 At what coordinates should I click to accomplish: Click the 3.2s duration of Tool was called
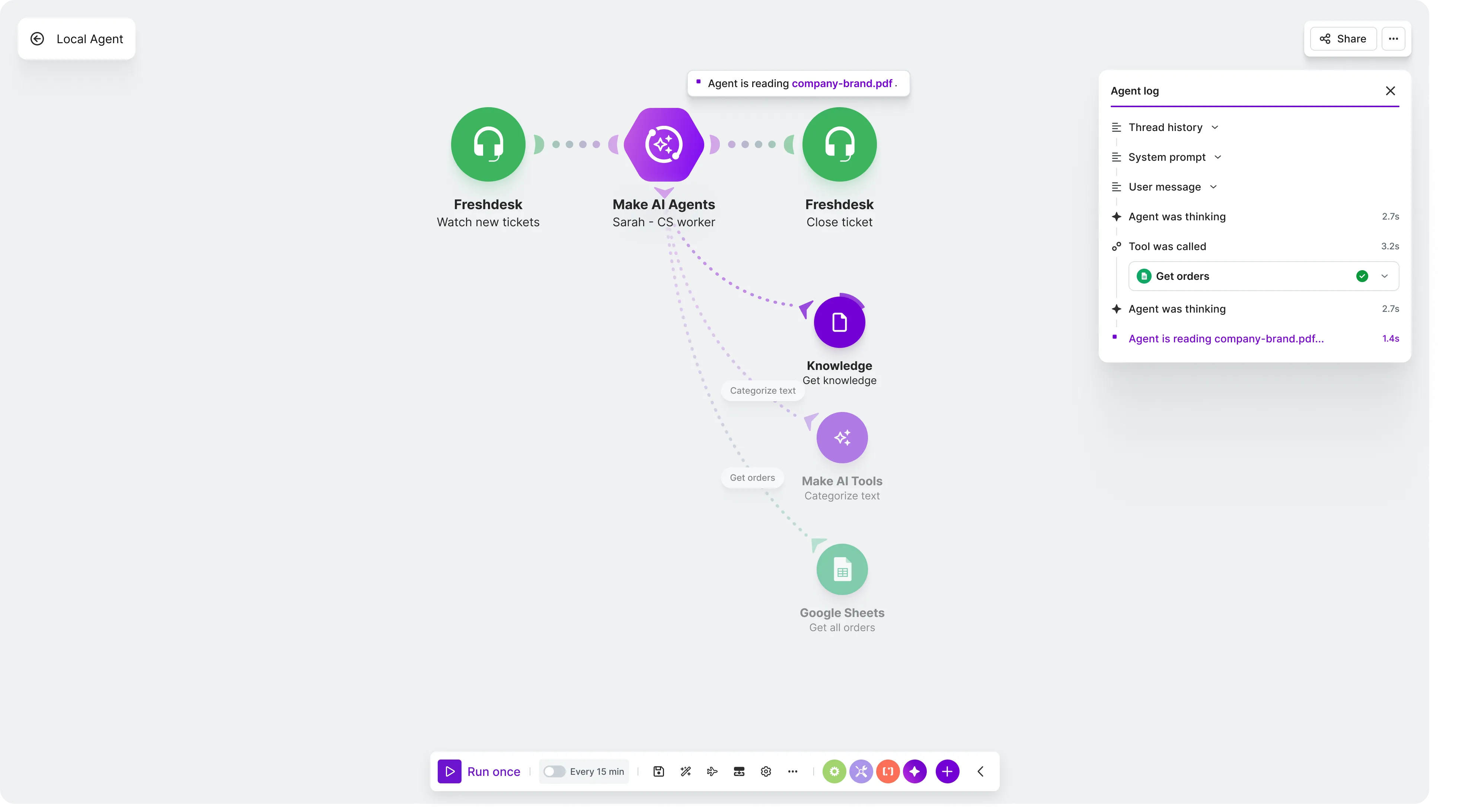[x=1390, y=246]
